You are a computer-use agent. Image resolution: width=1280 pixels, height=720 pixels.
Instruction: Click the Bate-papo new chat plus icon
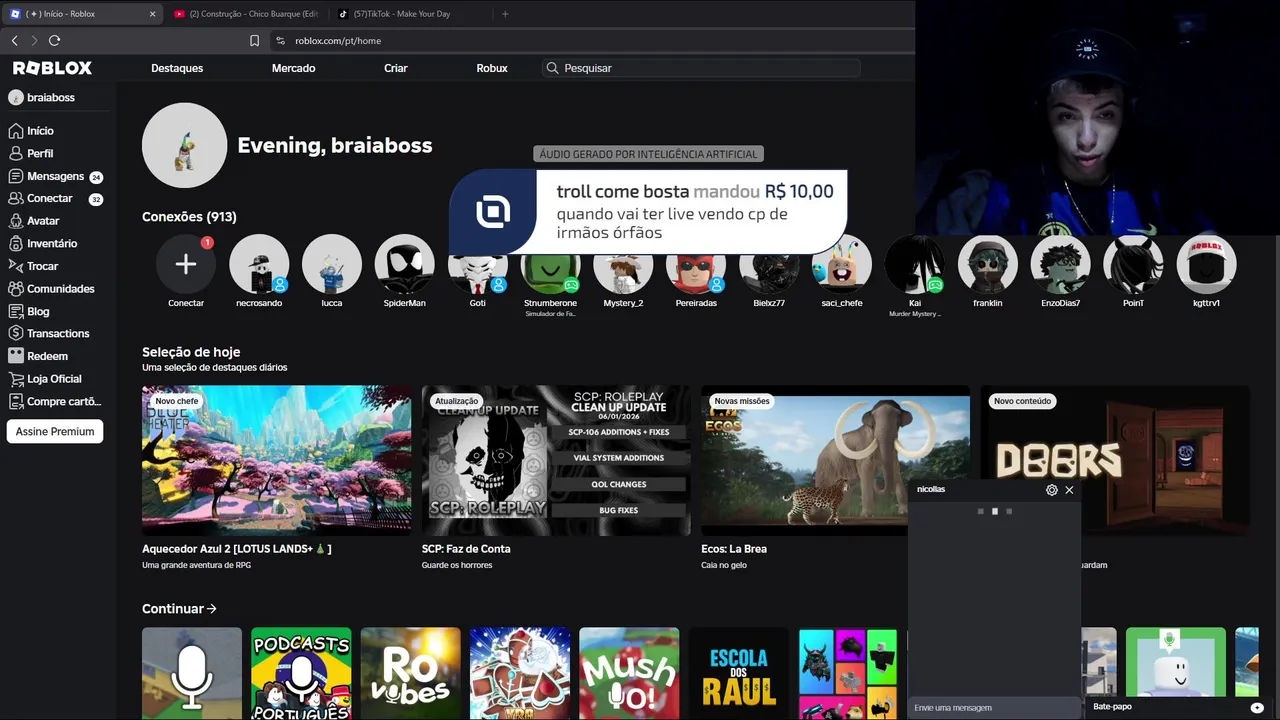coord(1257,707)
